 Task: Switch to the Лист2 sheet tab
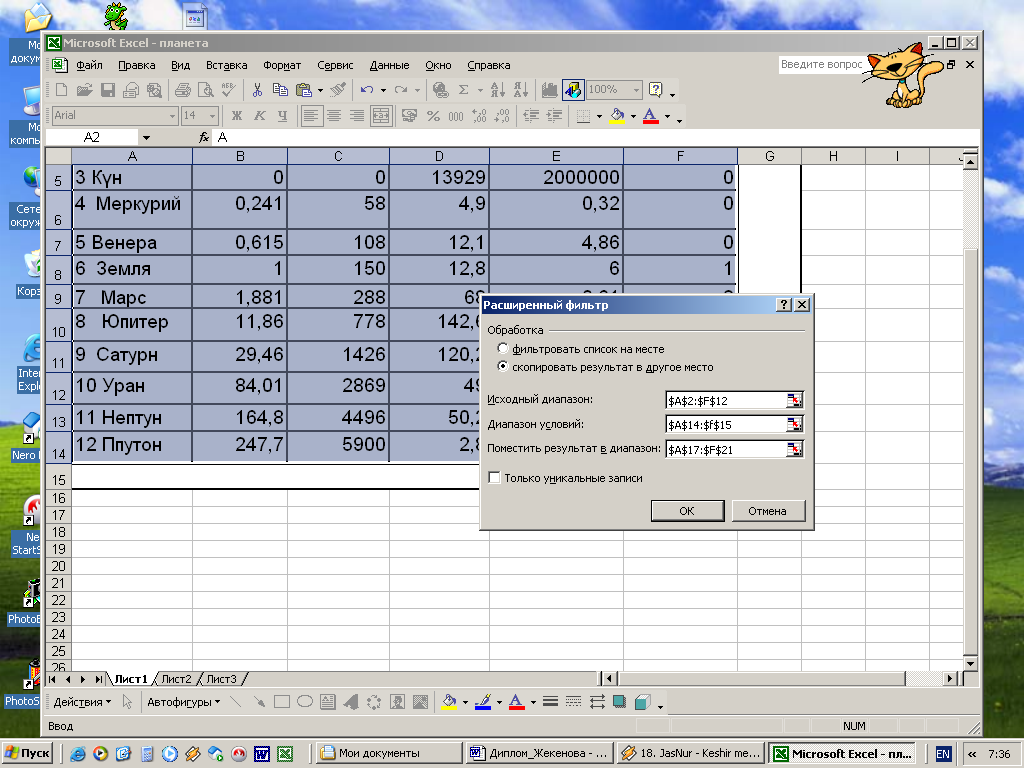point(177,679)
